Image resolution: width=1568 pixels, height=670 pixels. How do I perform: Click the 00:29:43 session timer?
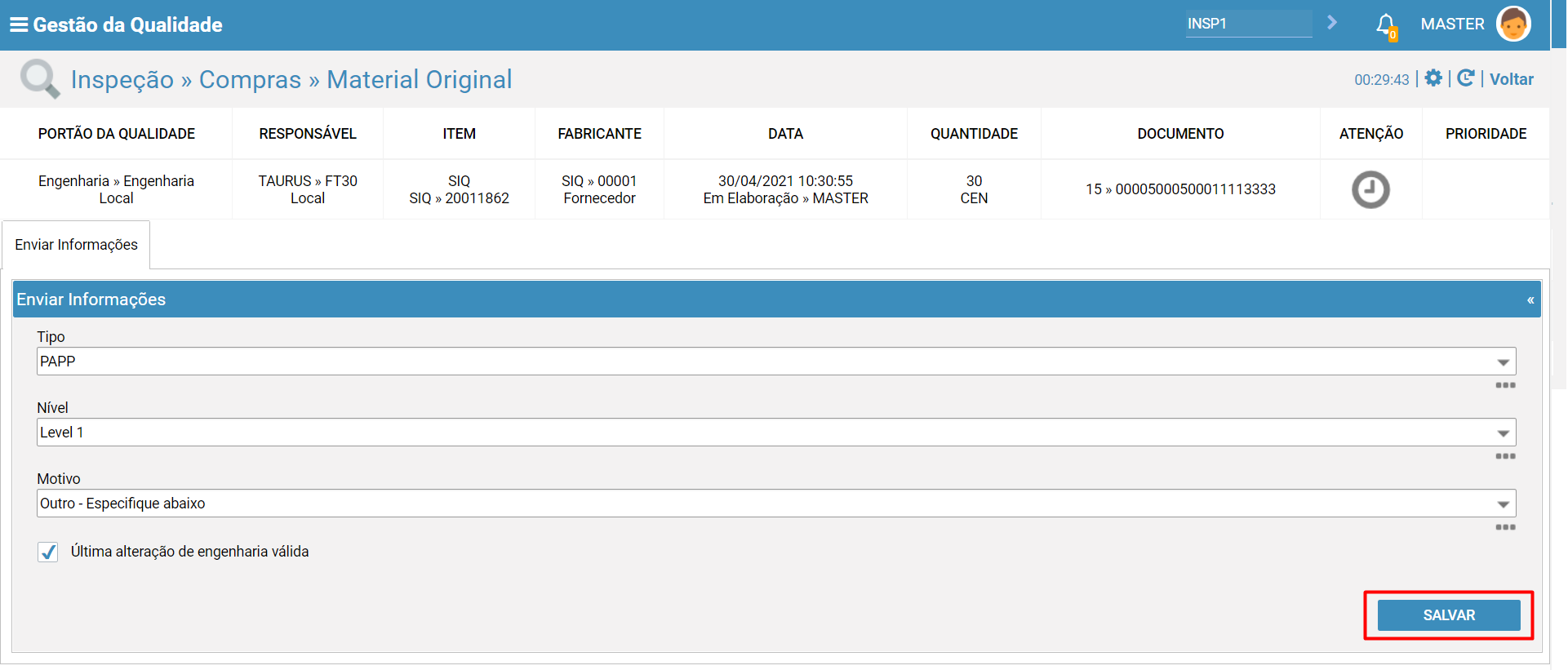click(x=1382, y=80)
